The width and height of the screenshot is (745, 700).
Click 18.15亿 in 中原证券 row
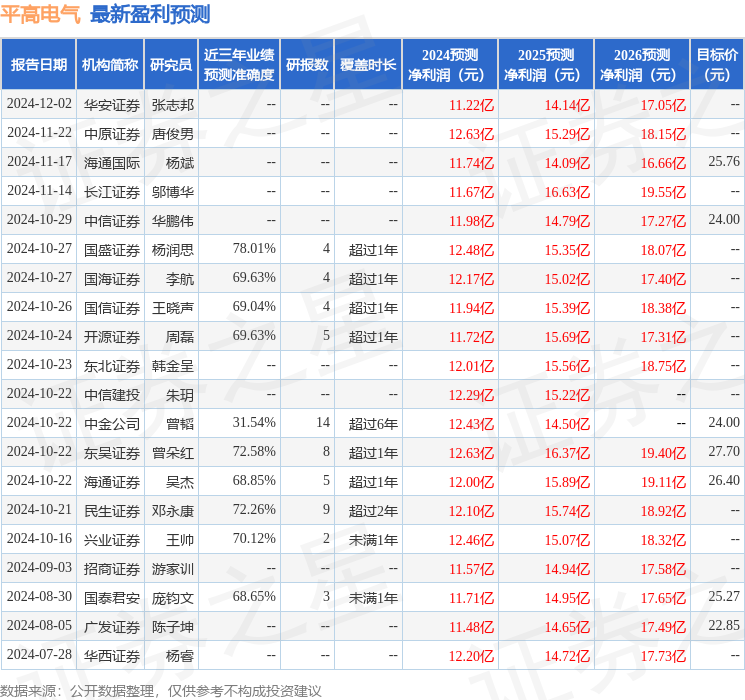663,134
